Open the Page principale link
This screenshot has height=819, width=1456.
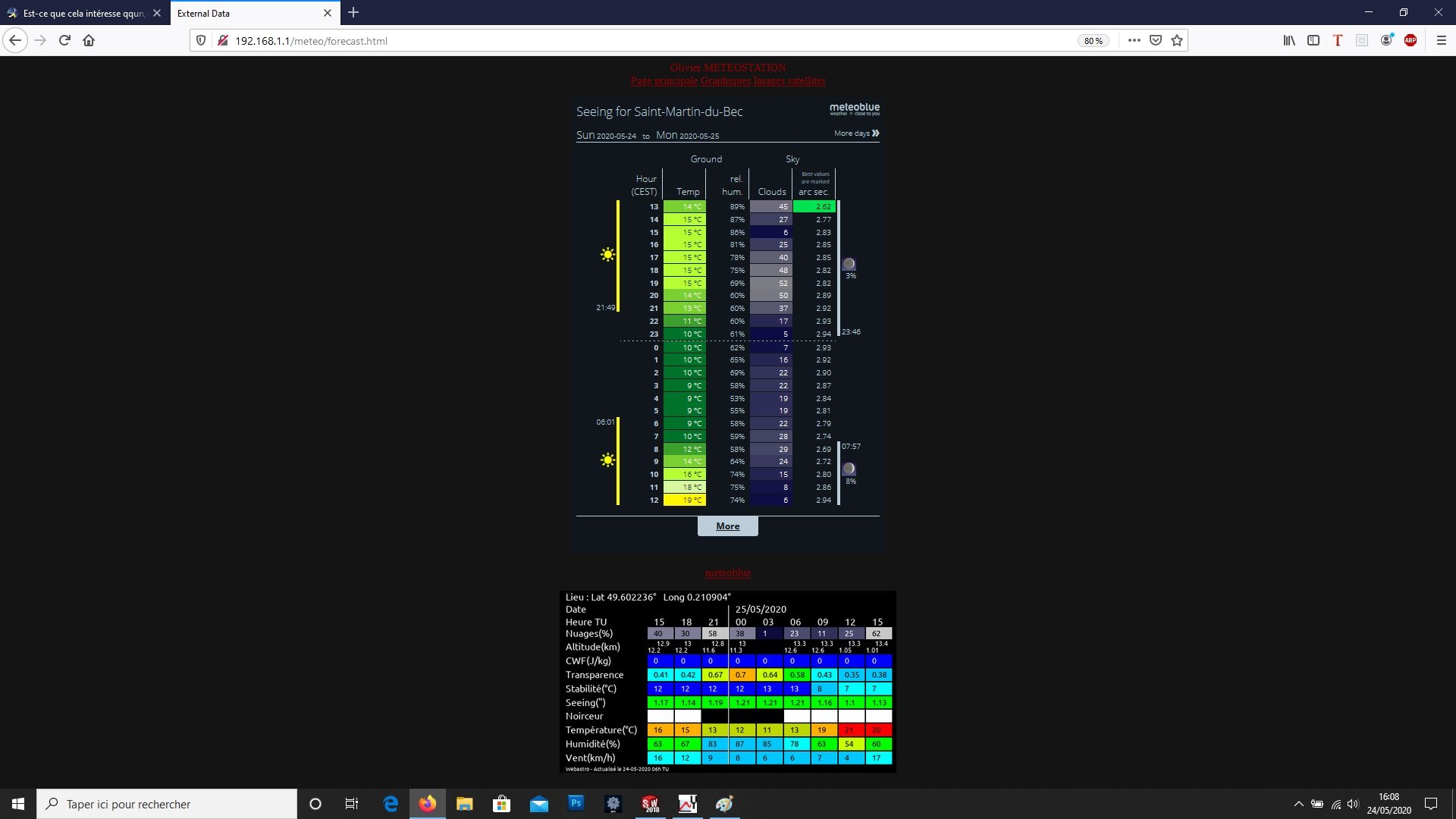pyautogui.click(x=664, y=81)
